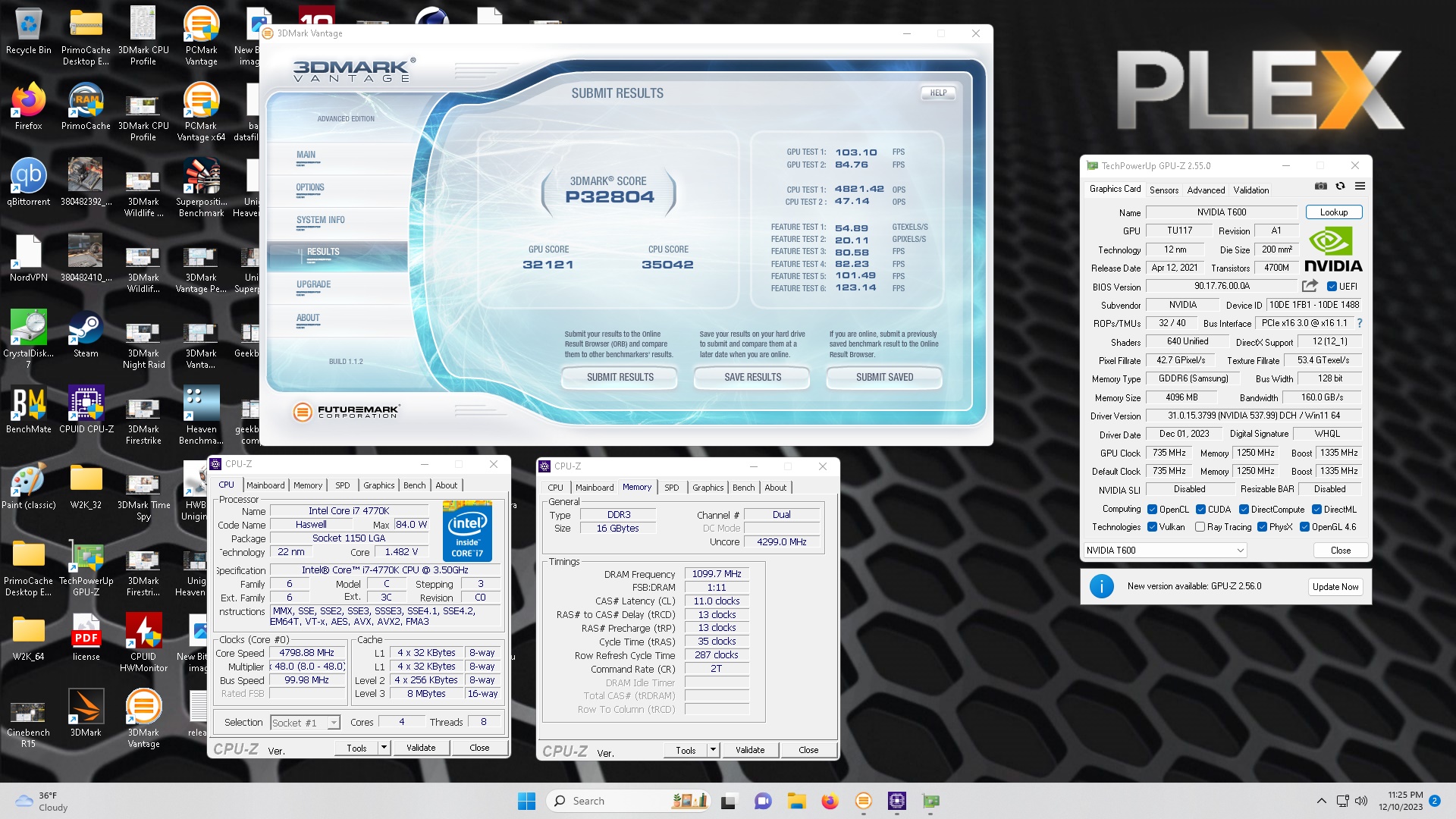Toggle the UEFI checkbox in GPU-Z

[1332, 287]
